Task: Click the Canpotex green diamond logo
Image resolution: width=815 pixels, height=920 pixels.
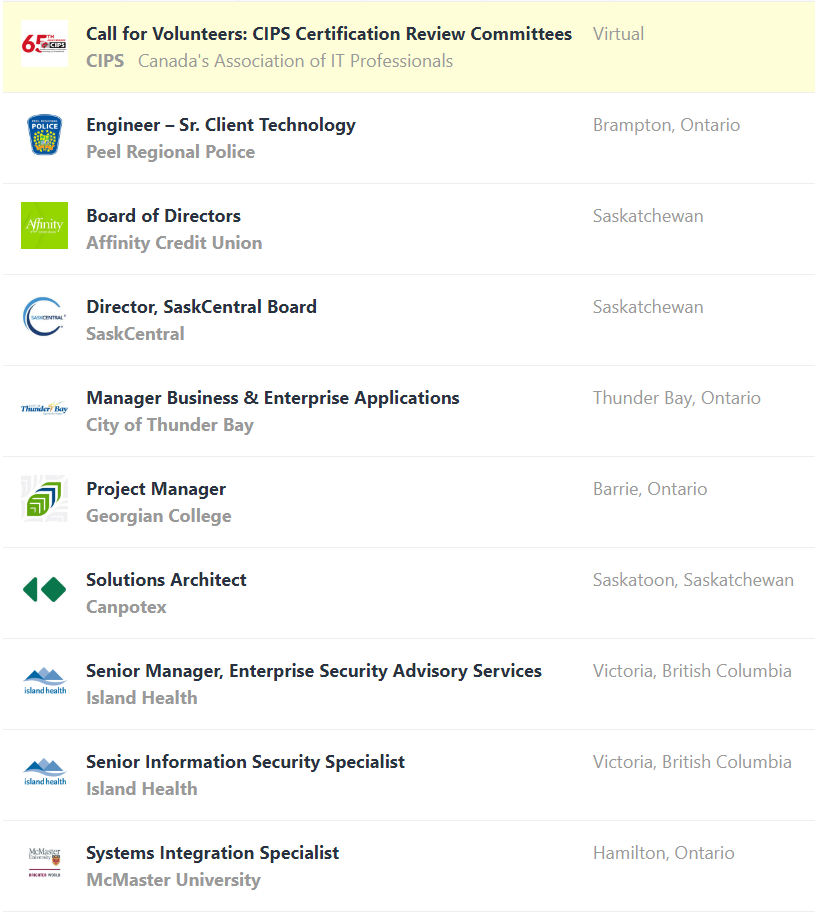Action: pos(44,590)
